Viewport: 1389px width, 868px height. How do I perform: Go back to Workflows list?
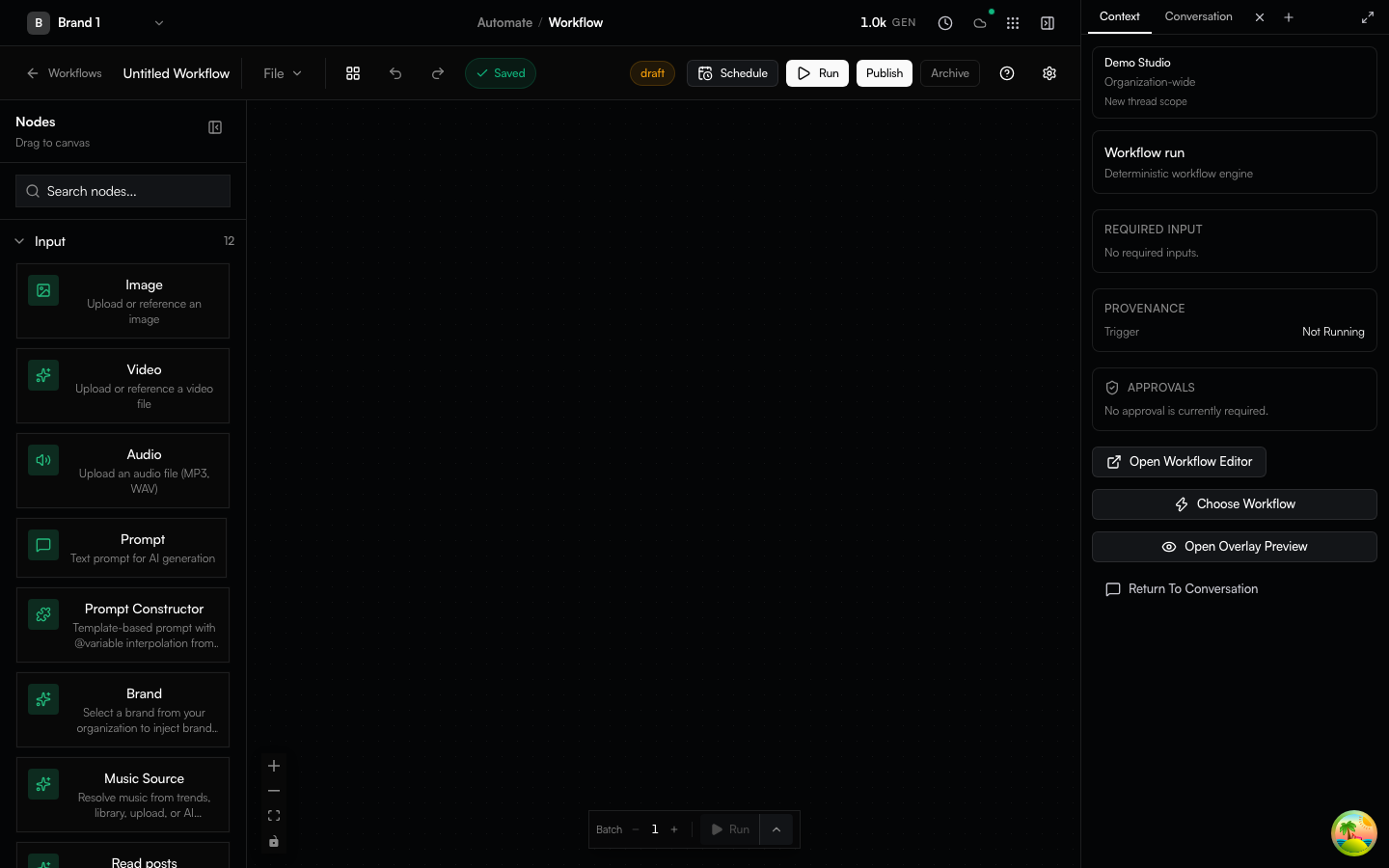point(64,73)
